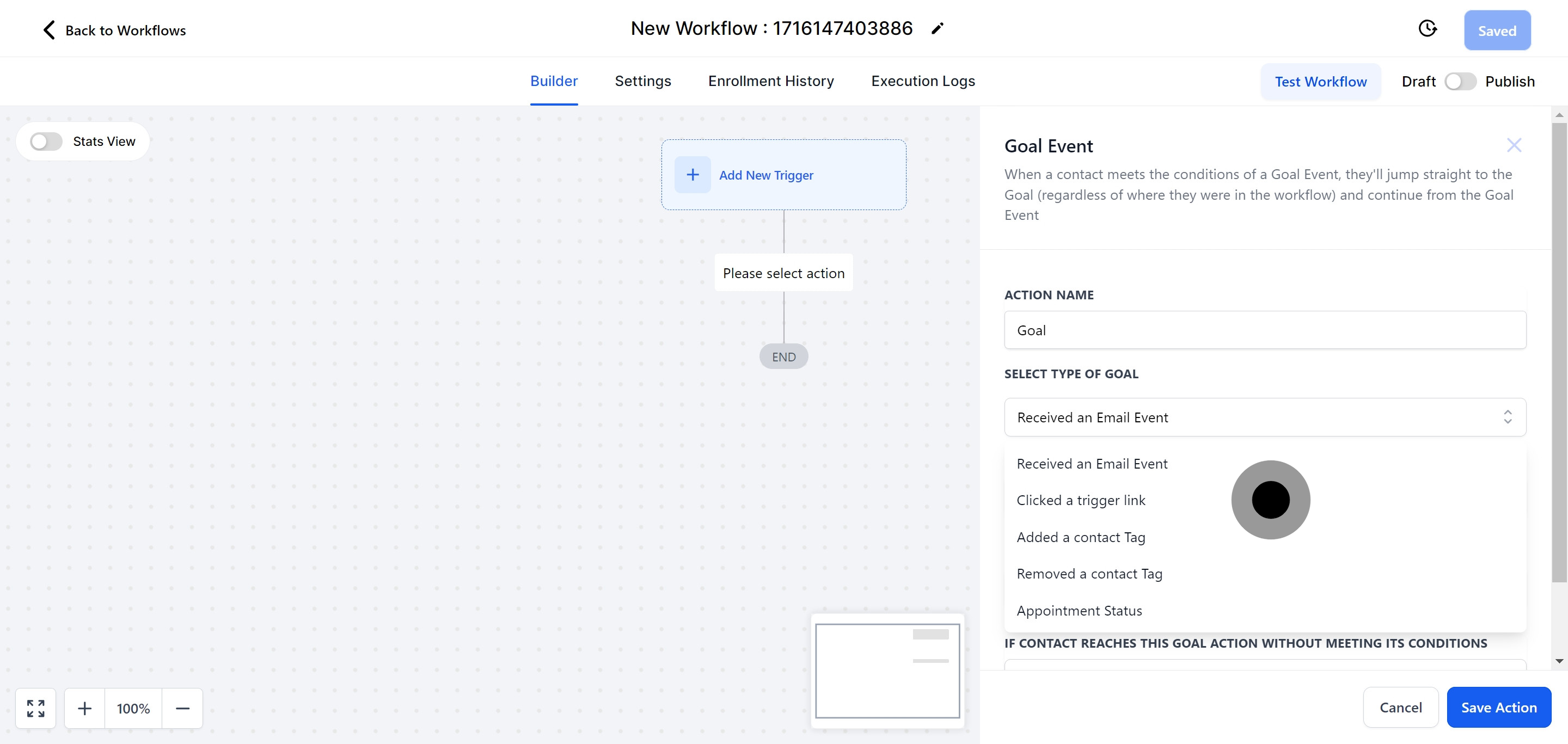Enable the Stats View toggle
The width and height of the screenshot is (1568, 744).
coord(47,142)
